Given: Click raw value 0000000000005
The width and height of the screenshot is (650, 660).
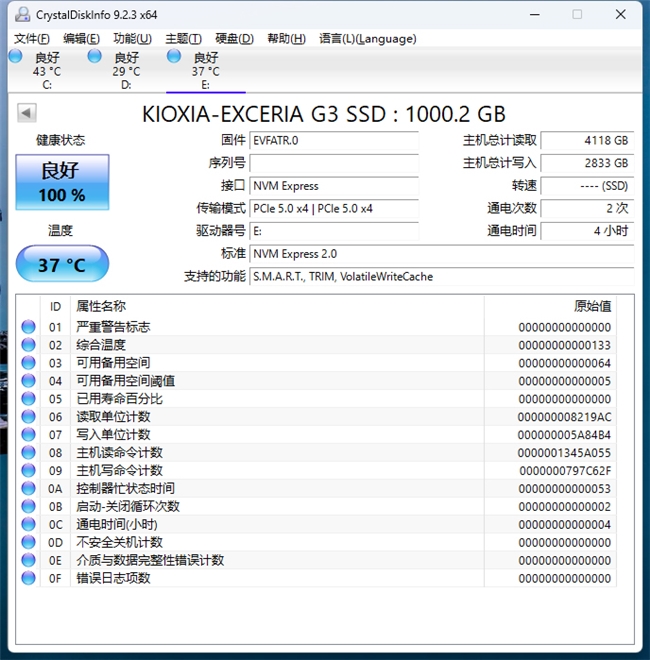Looking at the screenshot, I should coord(564,381).
